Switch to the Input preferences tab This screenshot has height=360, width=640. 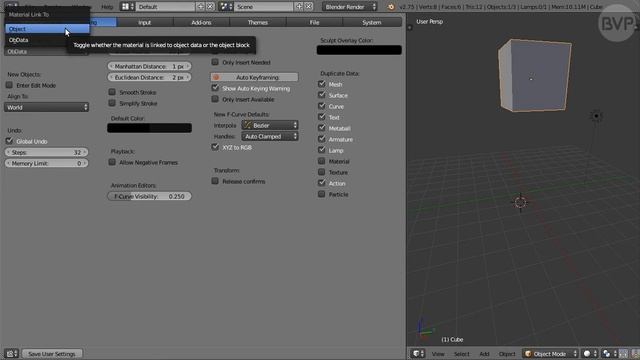click(x=144, y=22)
